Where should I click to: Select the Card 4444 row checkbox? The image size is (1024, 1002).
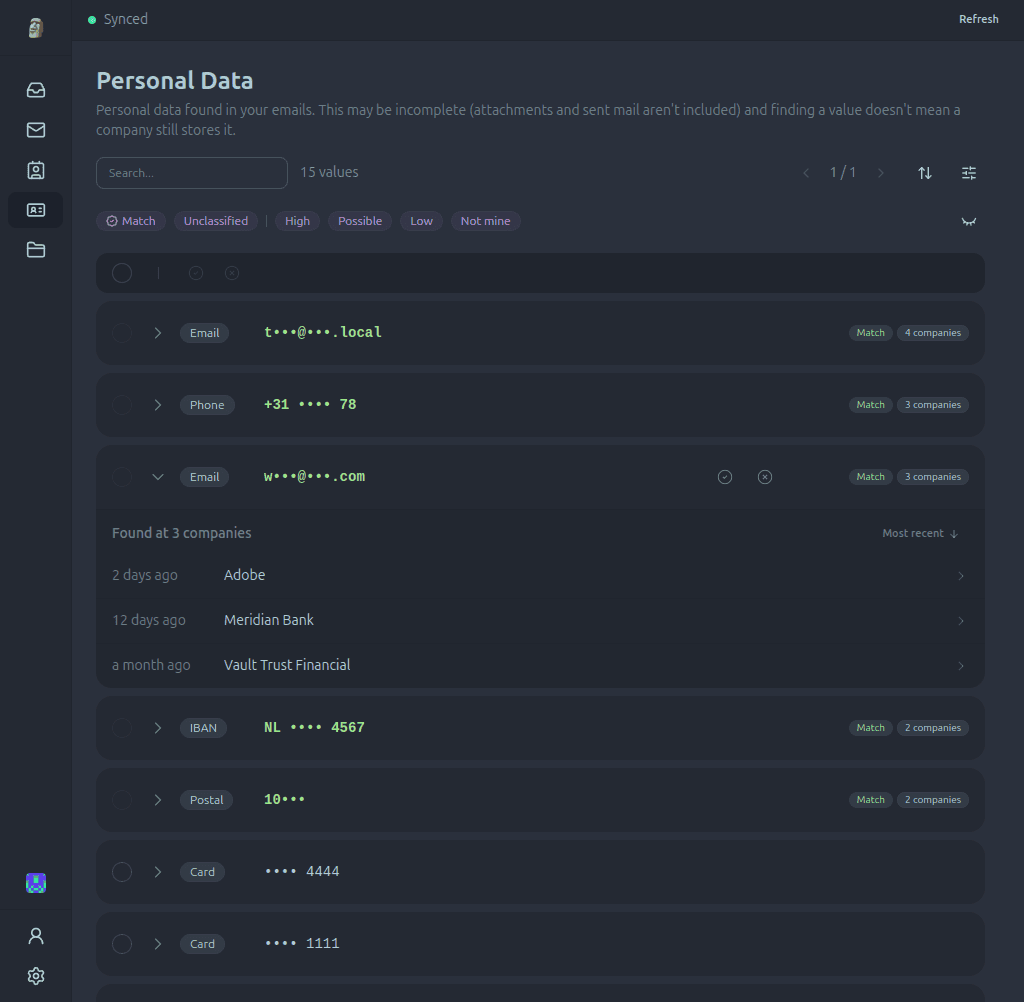click(x=122, y=872)
